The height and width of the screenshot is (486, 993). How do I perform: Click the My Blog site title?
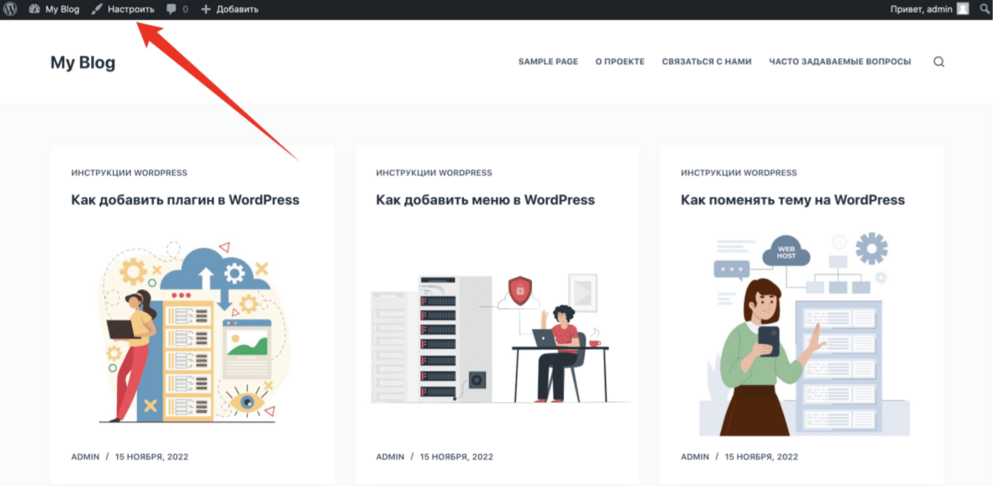pos(83,63)
